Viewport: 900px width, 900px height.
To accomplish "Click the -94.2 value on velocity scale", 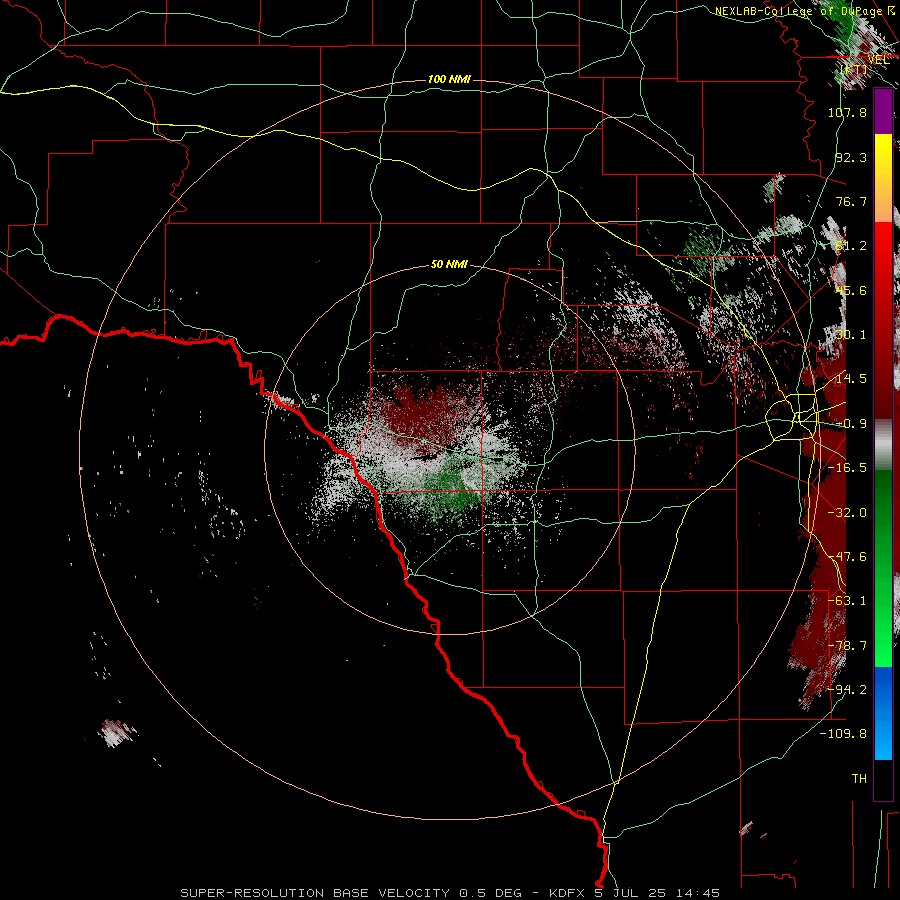I will pyautogui.click(x=847, y=690).
